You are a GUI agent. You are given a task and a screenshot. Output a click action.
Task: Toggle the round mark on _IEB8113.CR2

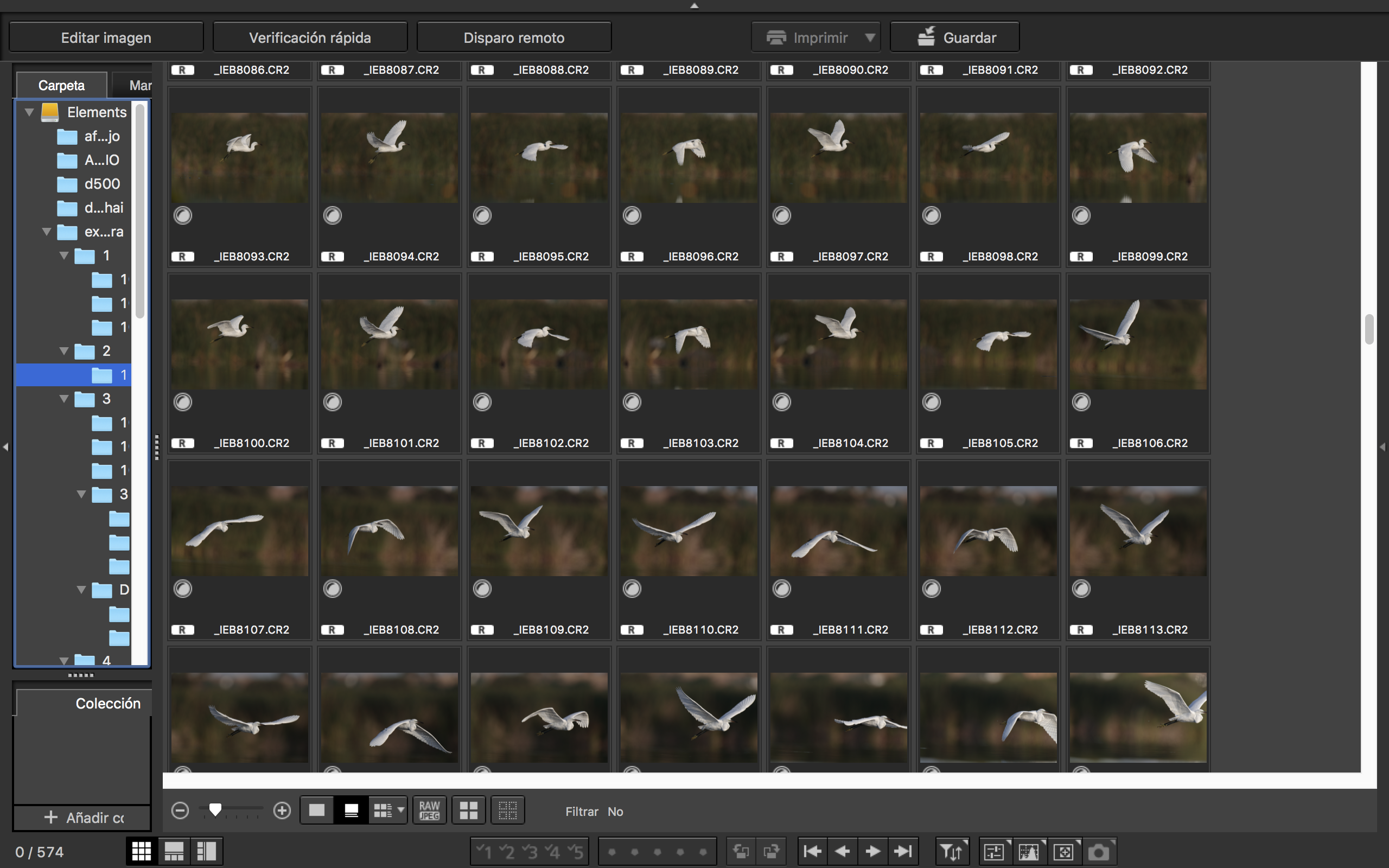tap(1081, 589)
